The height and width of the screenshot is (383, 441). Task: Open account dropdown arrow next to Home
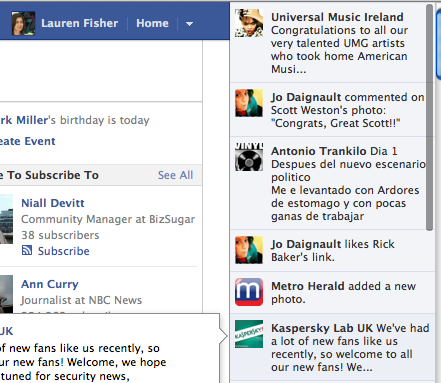(x=189, y=24)
